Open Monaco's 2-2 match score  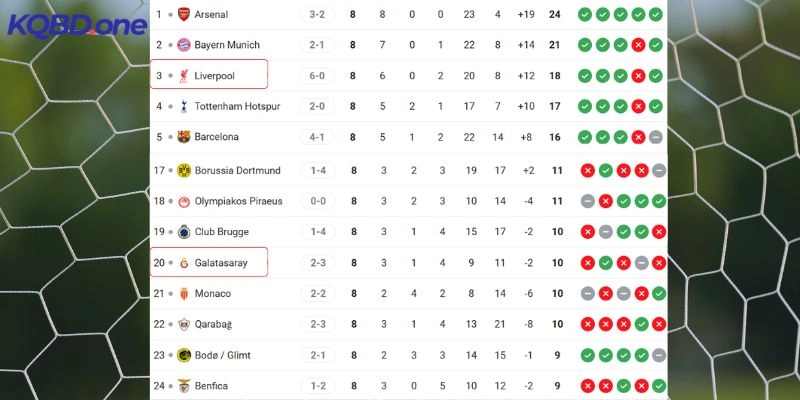(317, 294)
